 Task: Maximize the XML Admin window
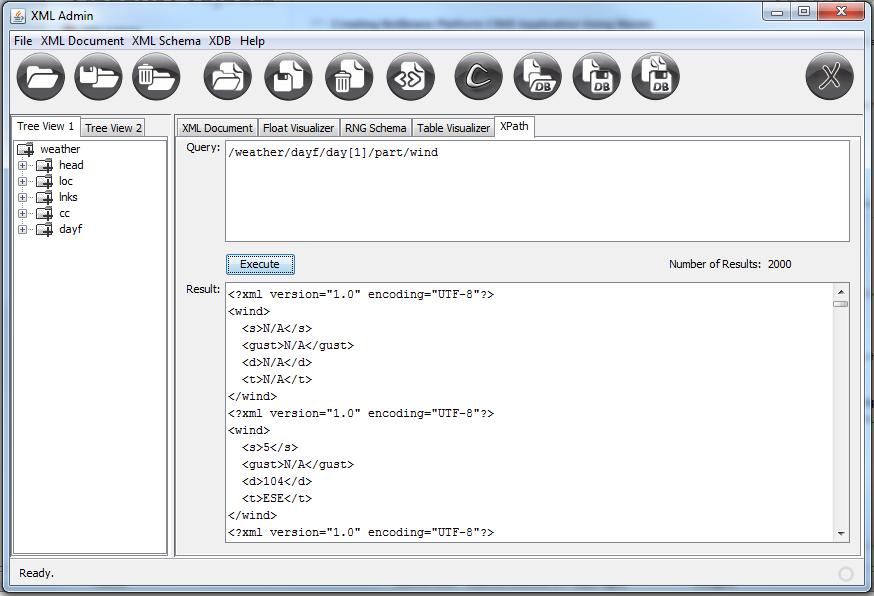pyautogui.click(x=803, y=11)
